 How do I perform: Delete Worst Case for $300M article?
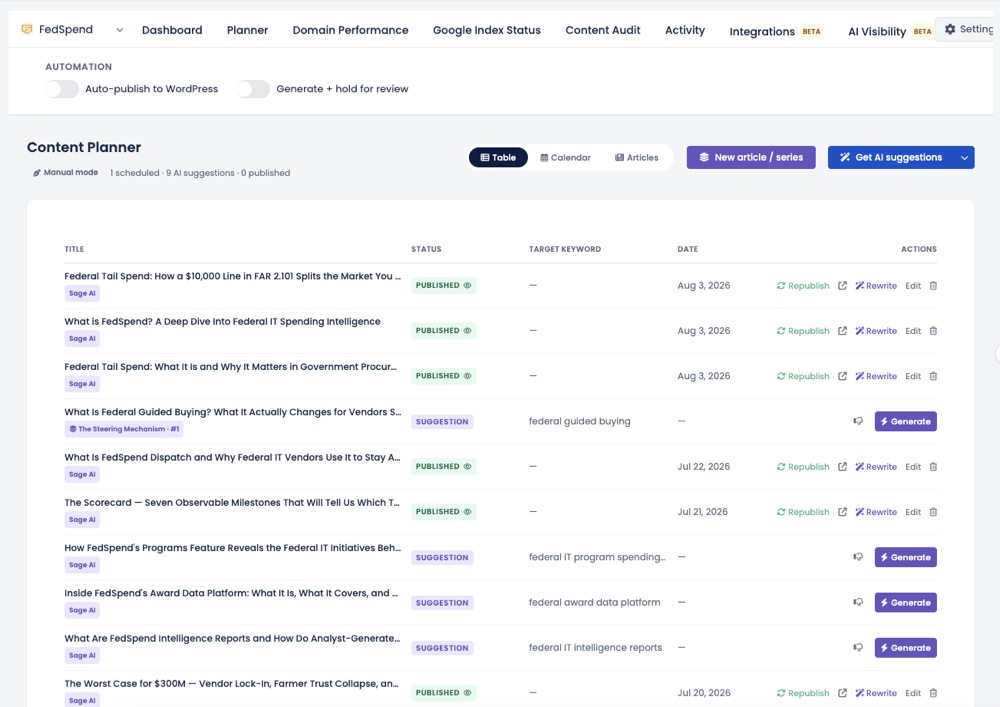coord(933,693)
